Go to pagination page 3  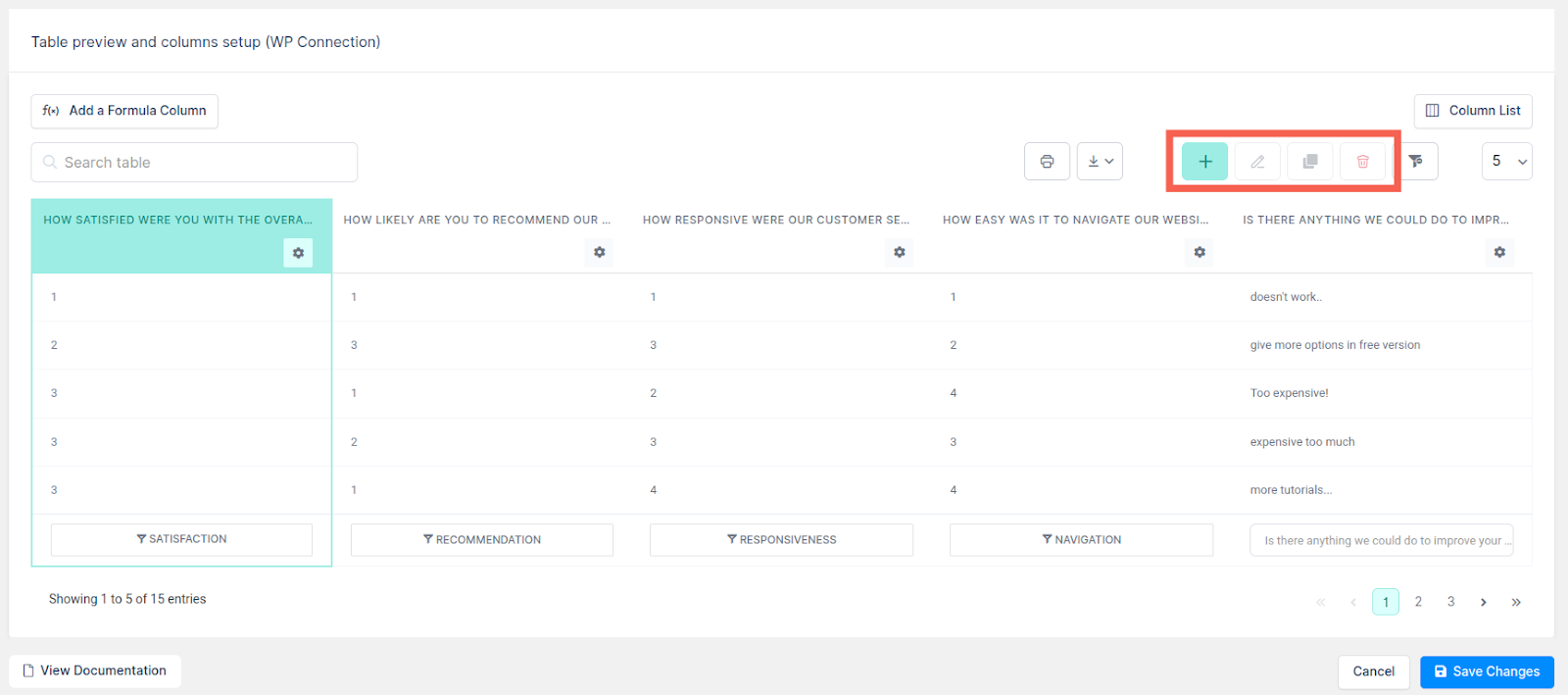1450,602
